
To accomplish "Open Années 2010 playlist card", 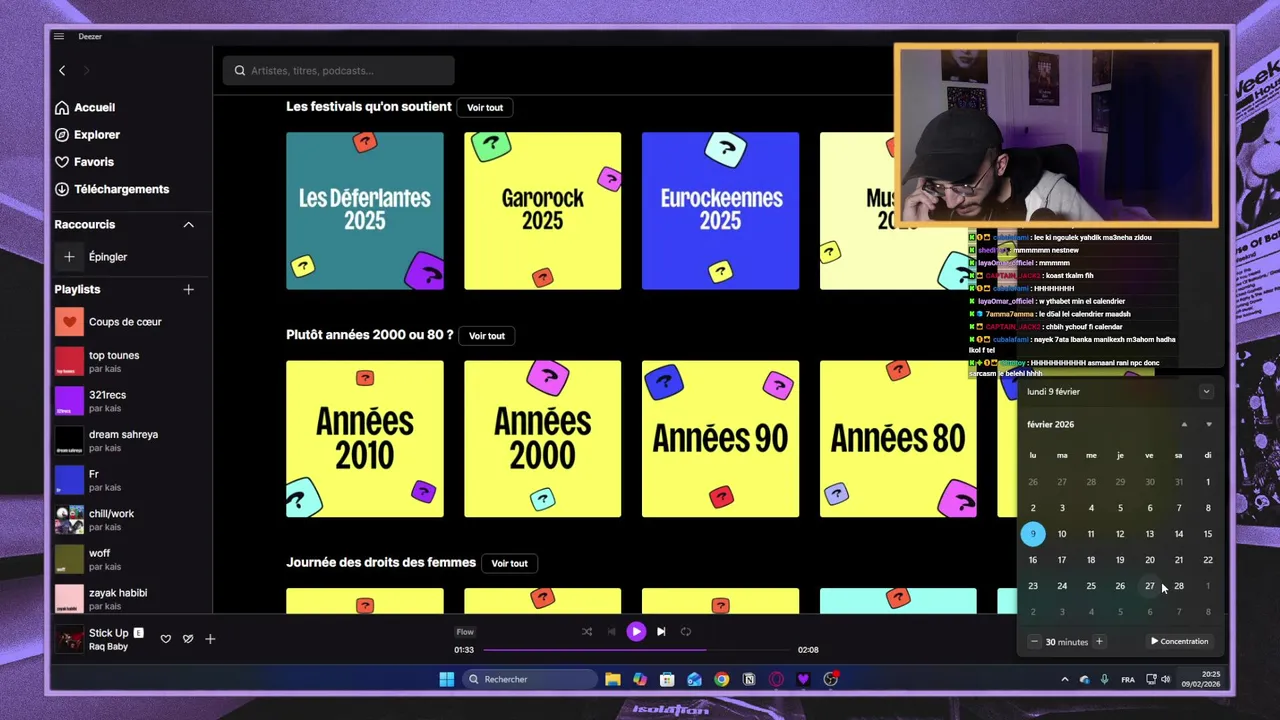I will [365, 439].
